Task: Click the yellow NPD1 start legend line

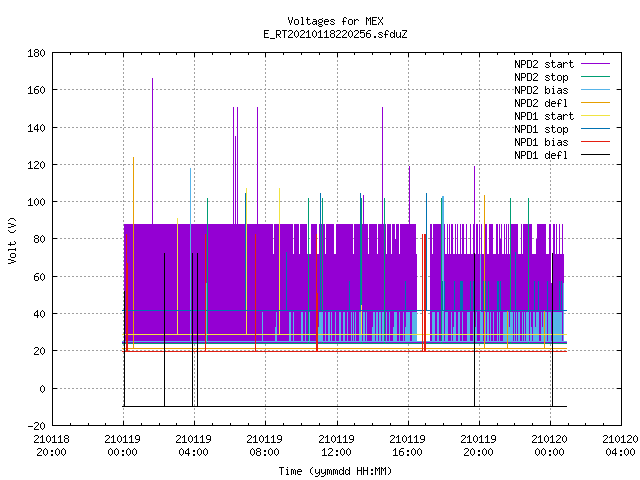Action: coord(595,116)
